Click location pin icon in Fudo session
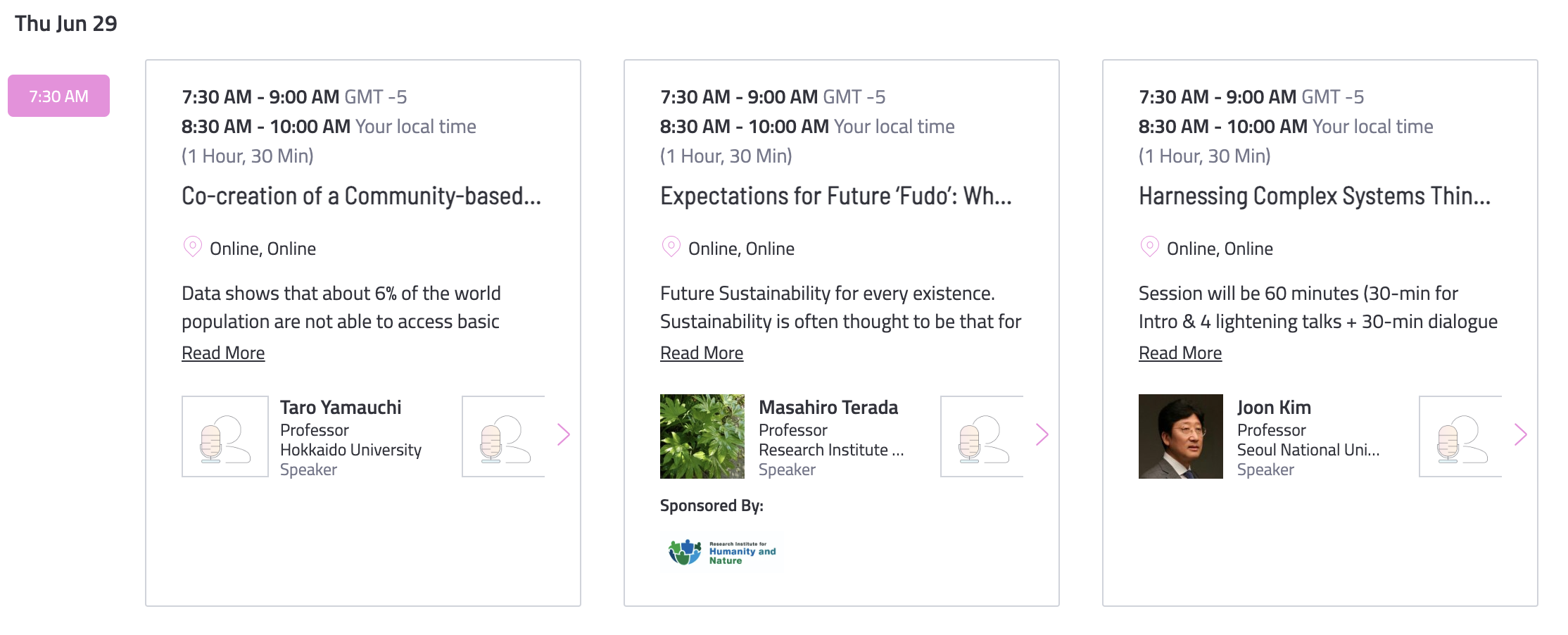Image resolution: width=1568 pixels, height=635 pixels. coord(671,247)
